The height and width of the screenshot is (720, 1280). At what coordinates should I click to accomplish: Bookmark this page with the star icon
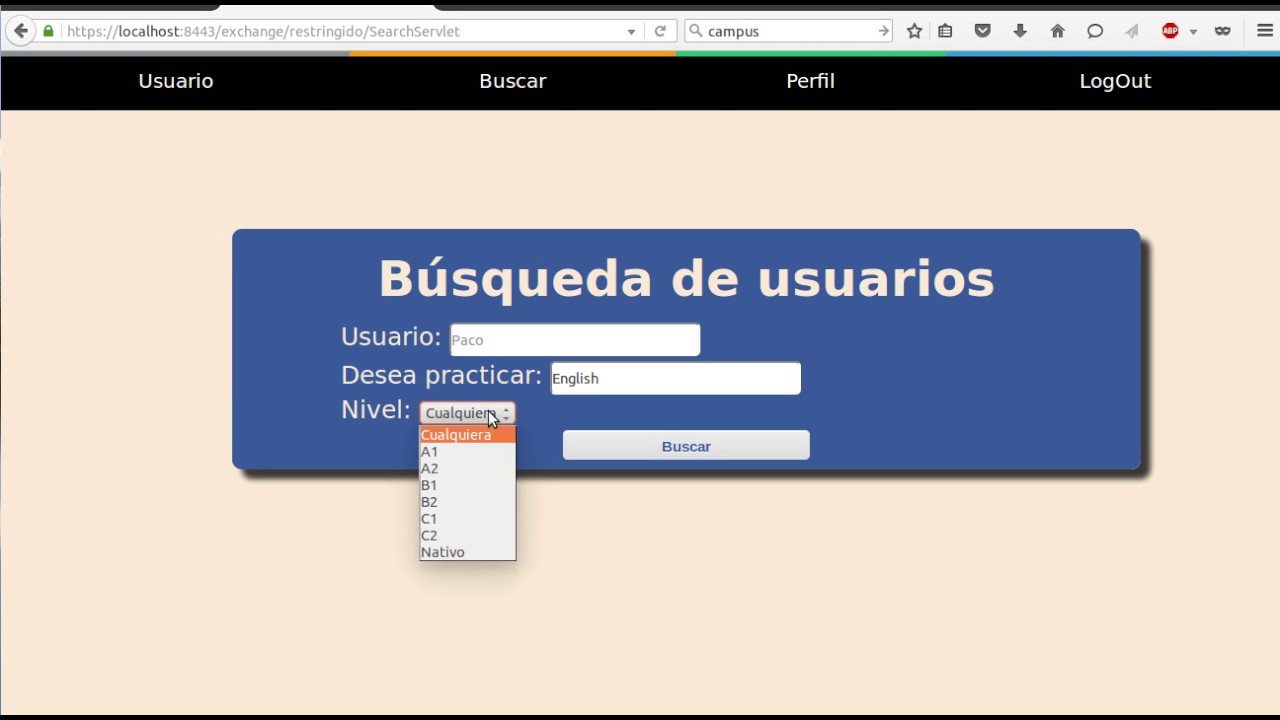click(x=914, y=31)
